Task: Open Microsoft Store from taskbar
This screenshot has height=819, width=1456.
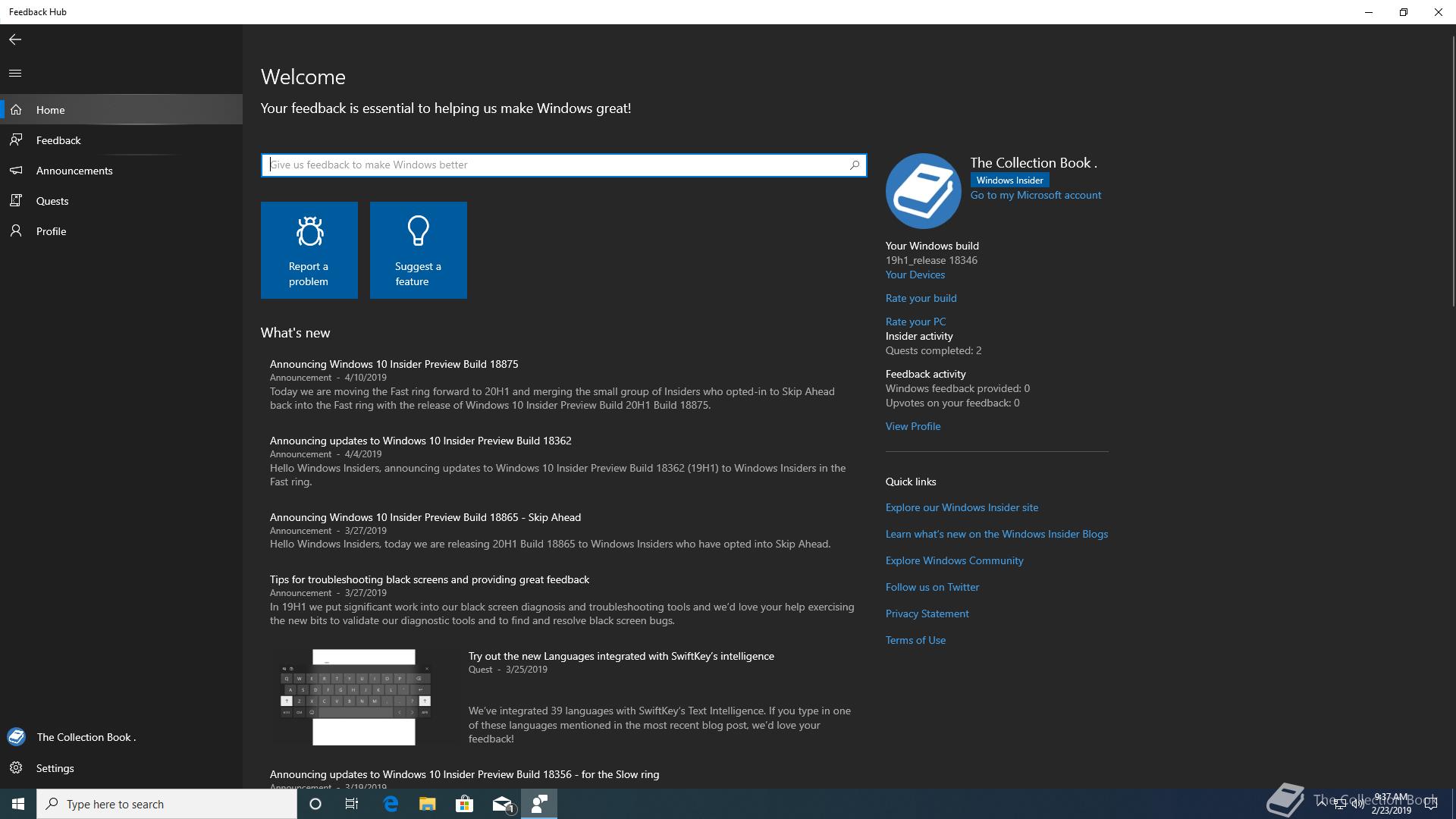Action: [464, 804]
